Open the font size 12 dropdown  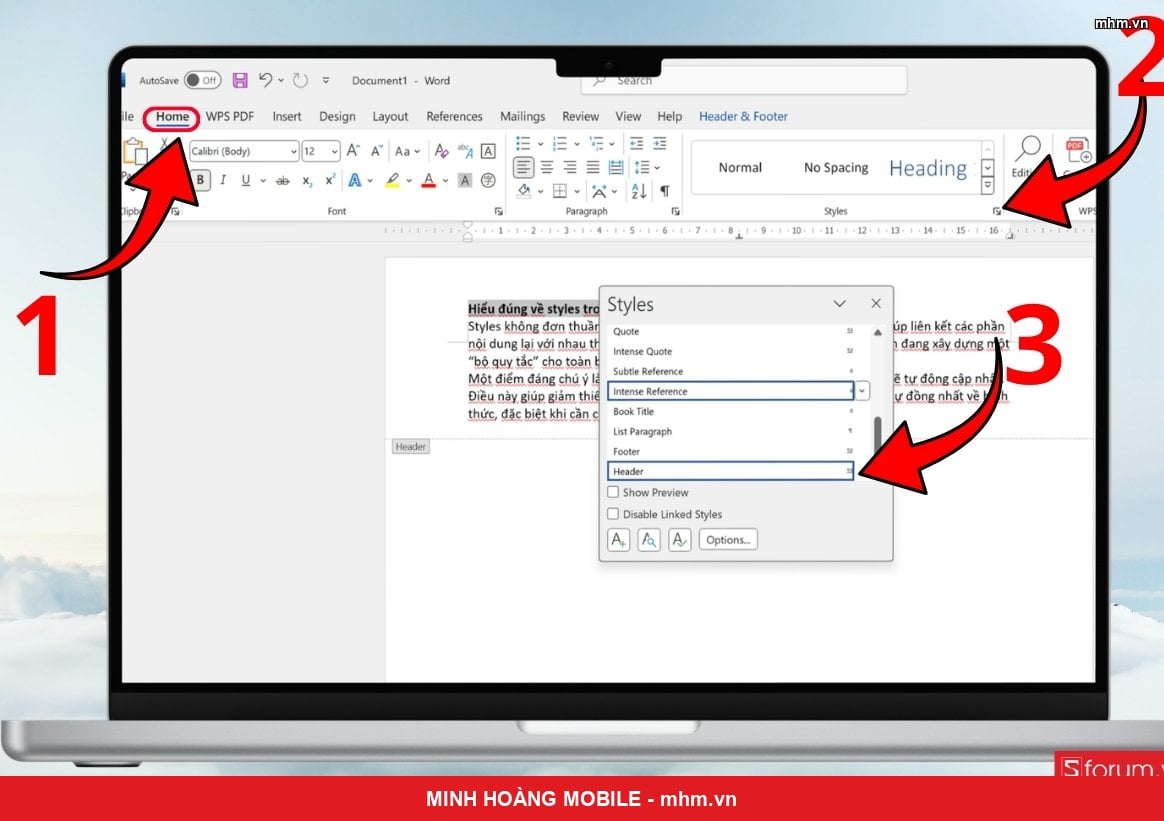pyautogui.click(x=321, y=151)
